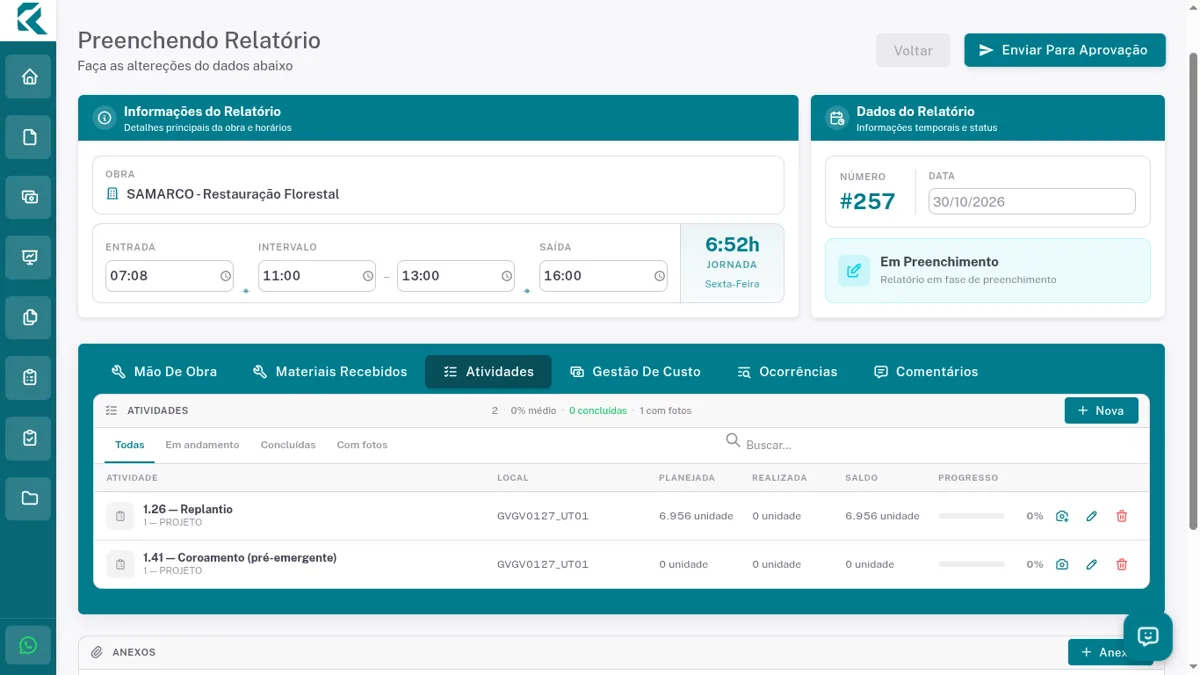The width and height of the screenshot is (1200, 675).
Task: Open the clipboard list icon in the sidebar
Action: [29, 378]
